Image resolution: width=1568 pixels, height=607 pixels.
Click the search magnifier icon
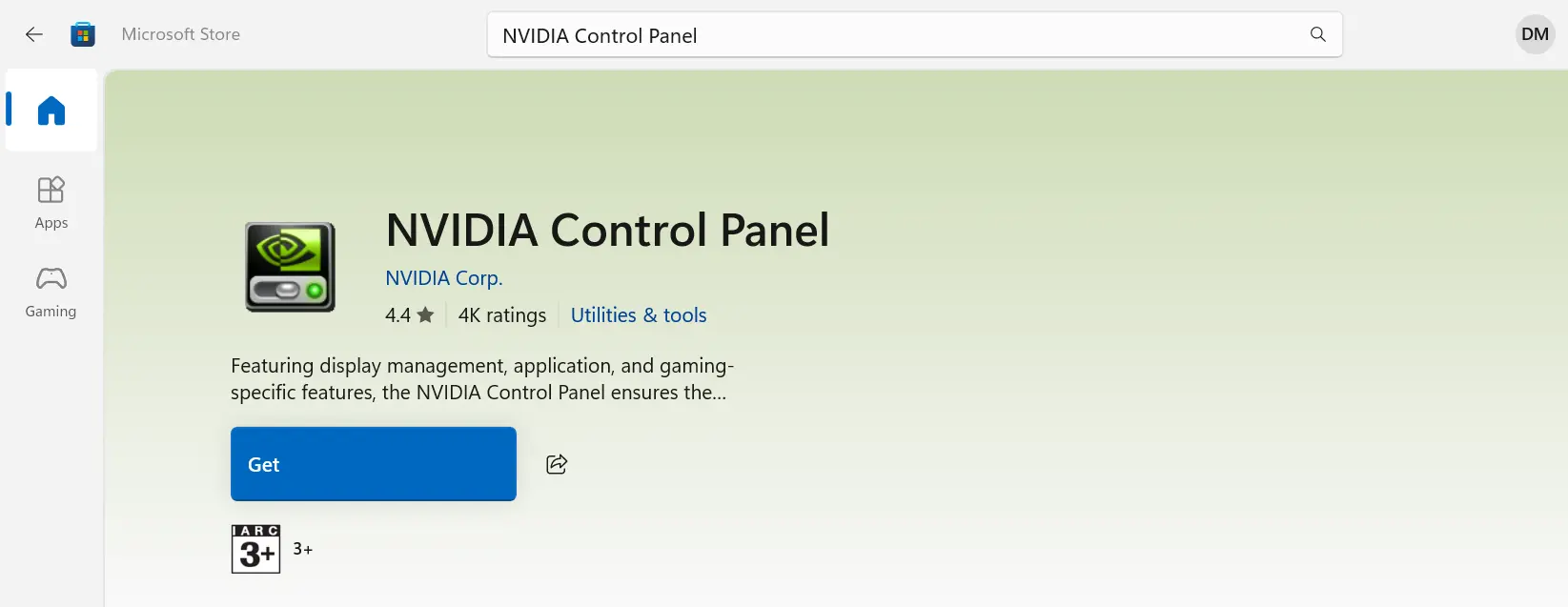tap(1318, 35)
